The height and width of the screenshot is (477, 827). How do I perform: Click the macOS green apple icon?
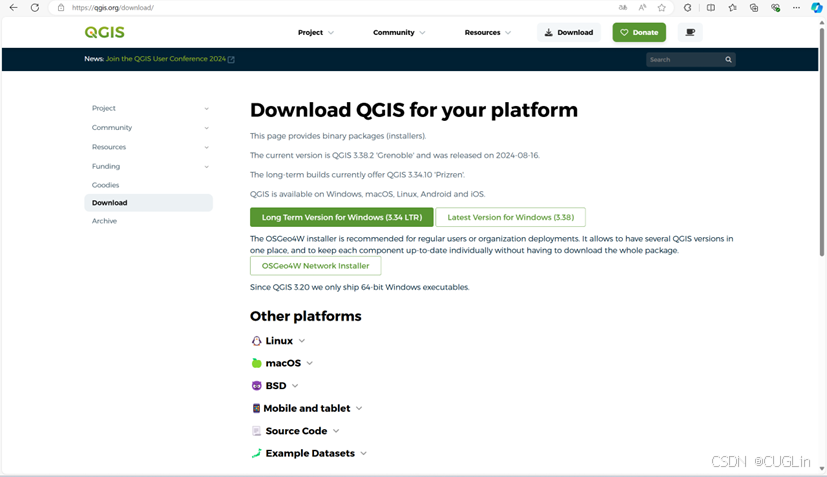click(256, 363)
